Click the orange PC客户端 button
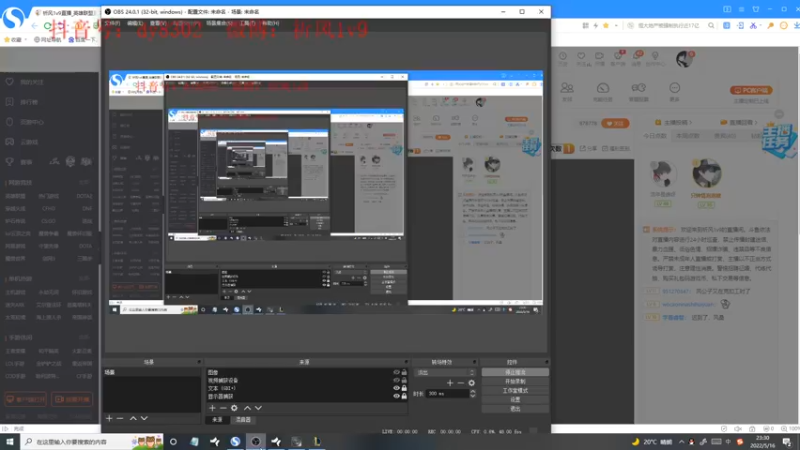Viewport: 800px width, 450px height. click(751, 90)
